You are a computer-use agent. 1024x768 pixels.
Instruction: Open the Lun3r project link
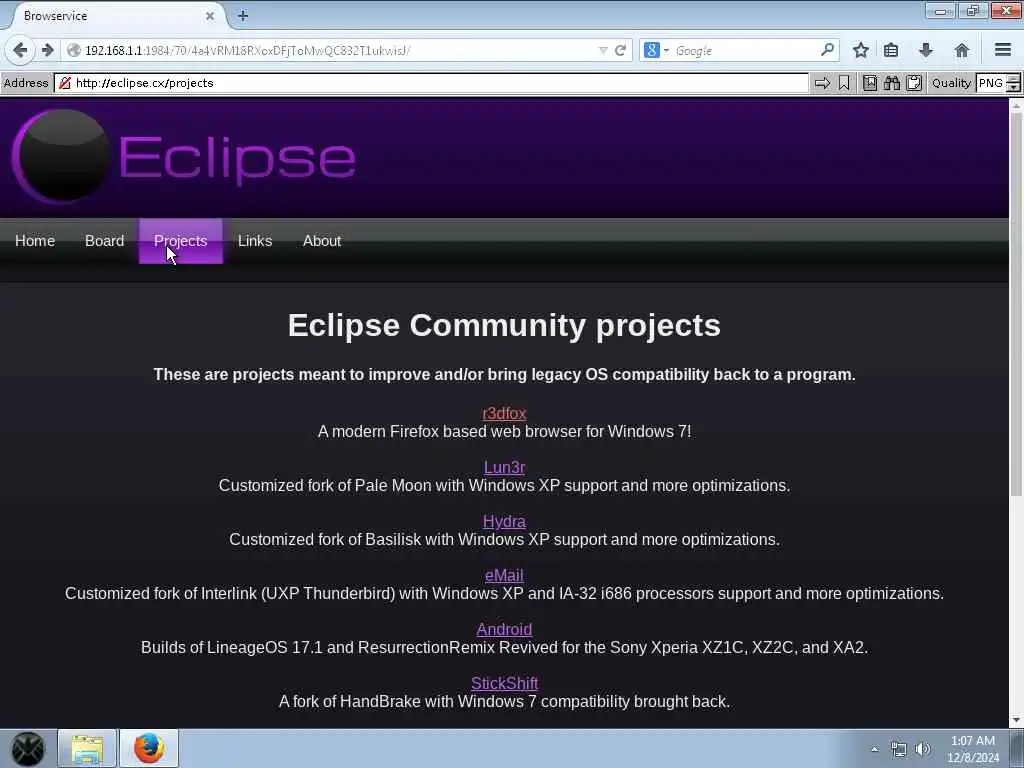504,468
